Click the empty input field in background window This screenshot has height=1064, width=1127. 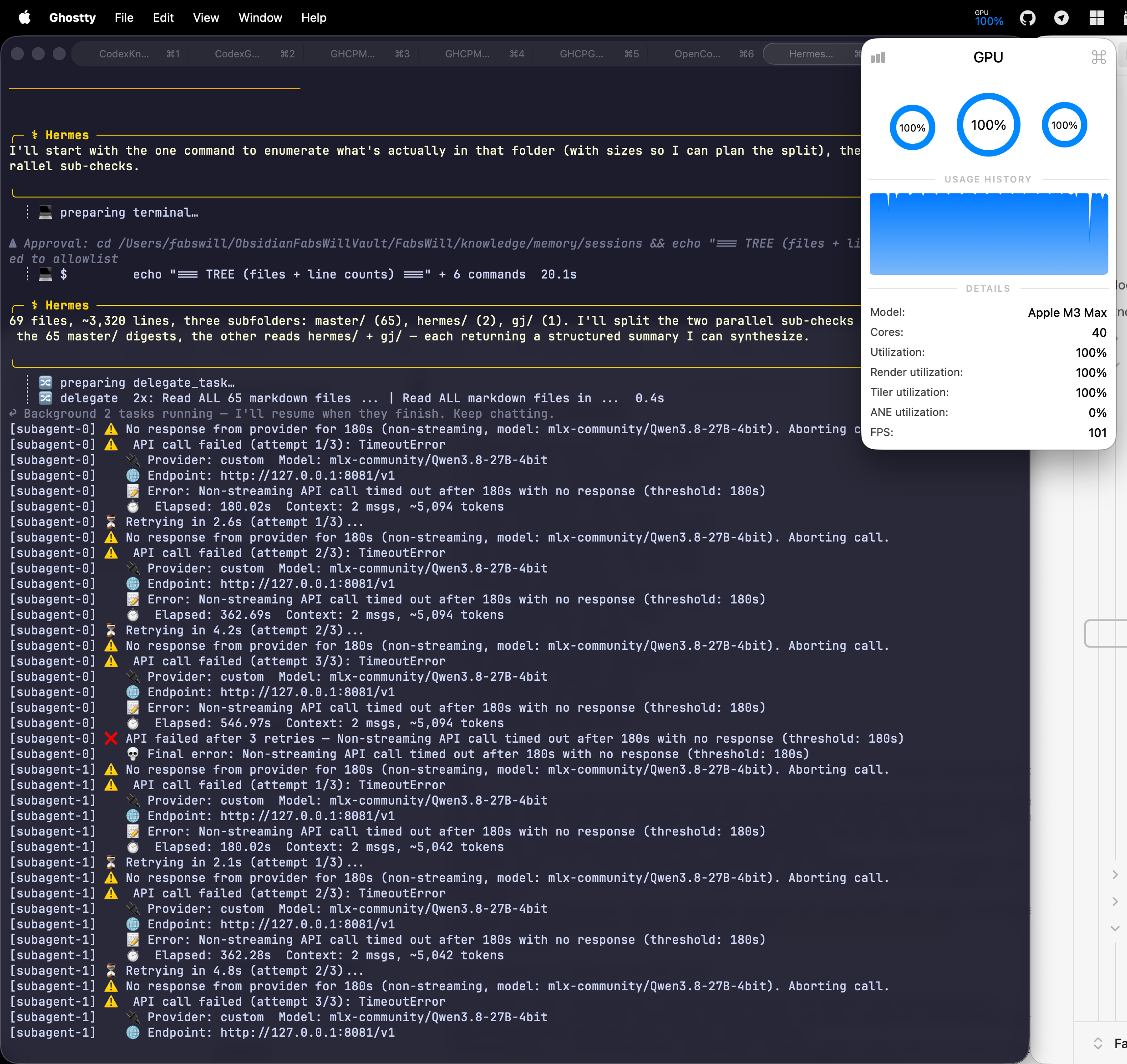pyautogui.click(x=1106, y=633)
